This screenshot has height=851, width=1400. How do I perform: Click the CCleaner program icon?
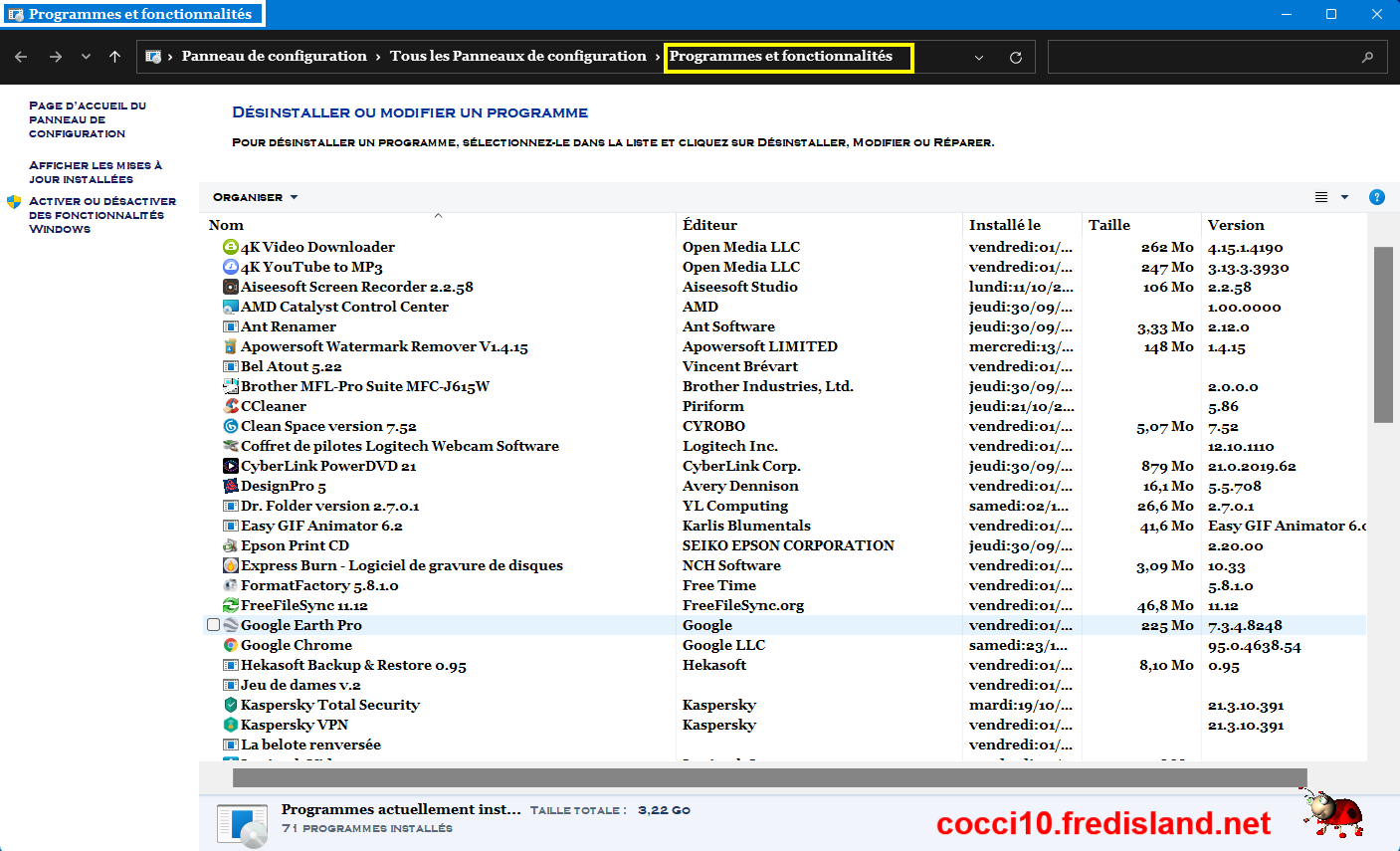pos(231,406)
